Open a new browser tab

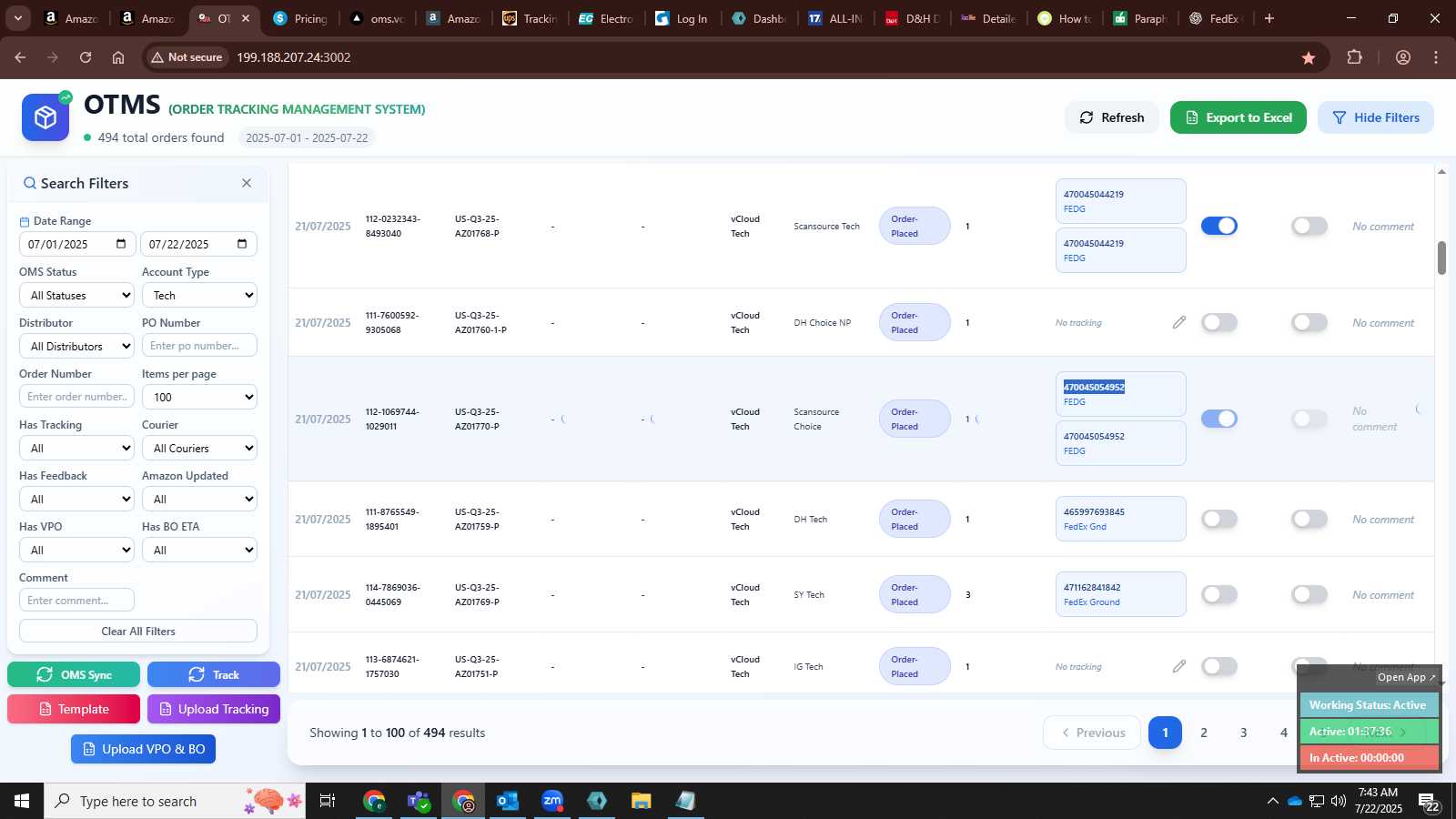1269,18
